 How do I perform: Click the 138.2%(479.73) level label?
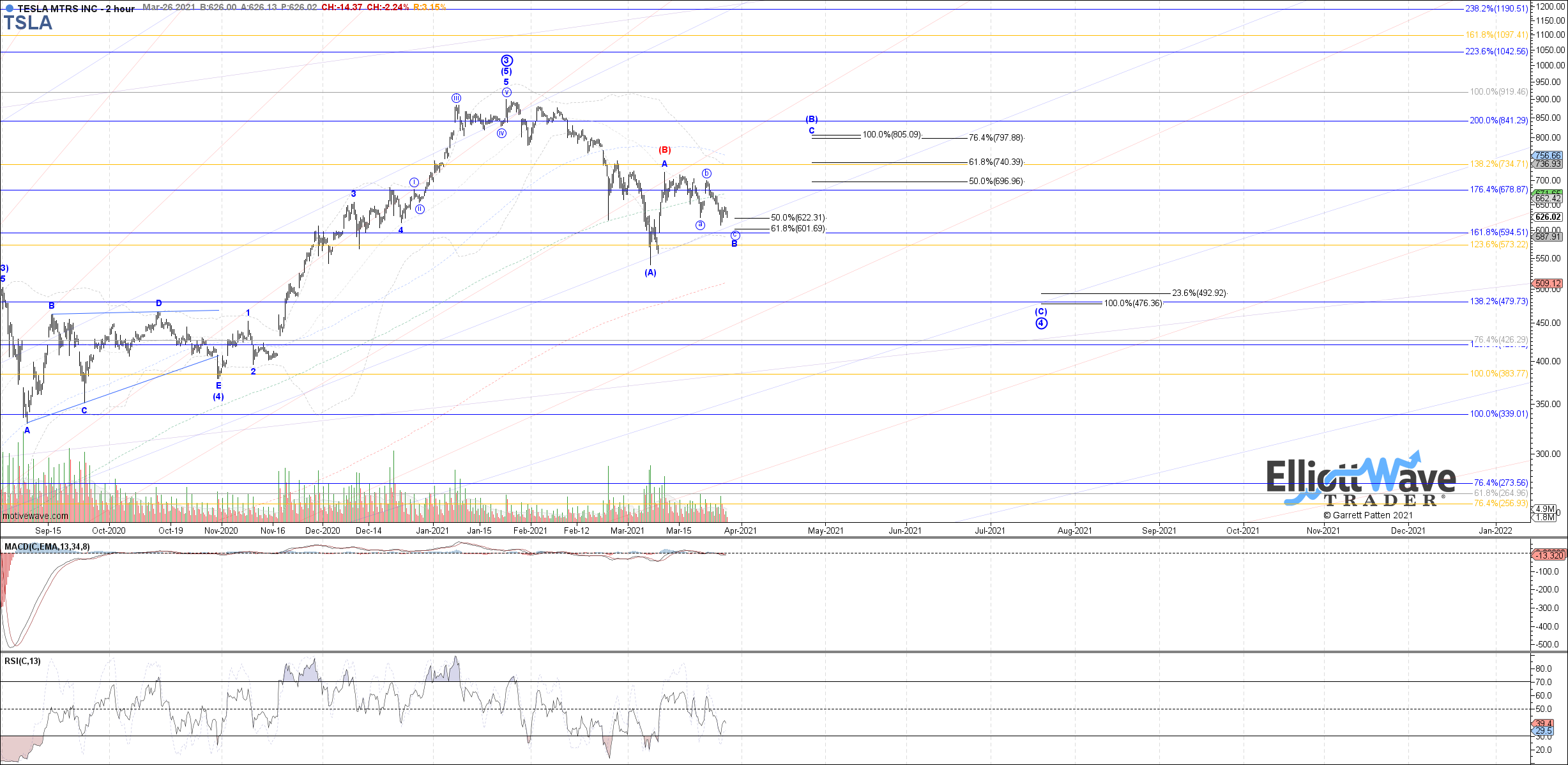pos(1499,302)
